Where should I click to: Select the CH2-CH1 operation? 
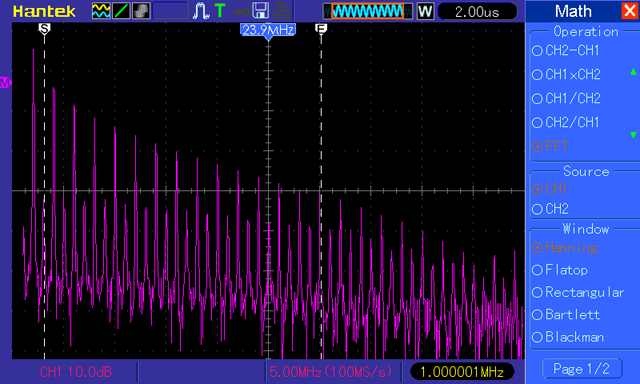(566, 51)
